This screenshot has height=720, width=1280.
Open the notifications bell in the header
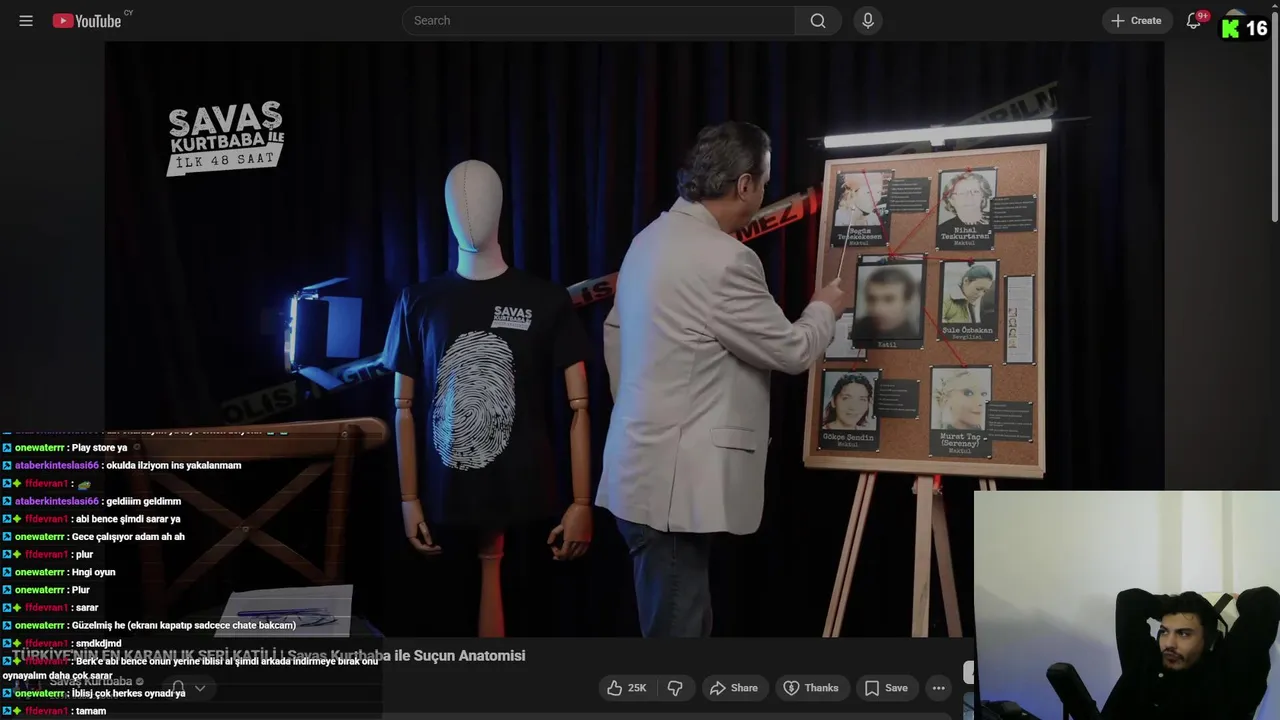pyautogui.click(x=1193, y=20)
